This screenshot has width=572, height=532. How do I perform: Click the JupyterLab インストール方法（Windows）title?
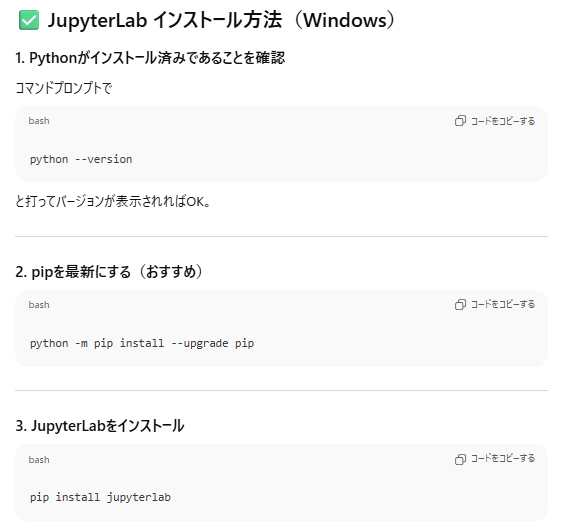tap(221, 20)
